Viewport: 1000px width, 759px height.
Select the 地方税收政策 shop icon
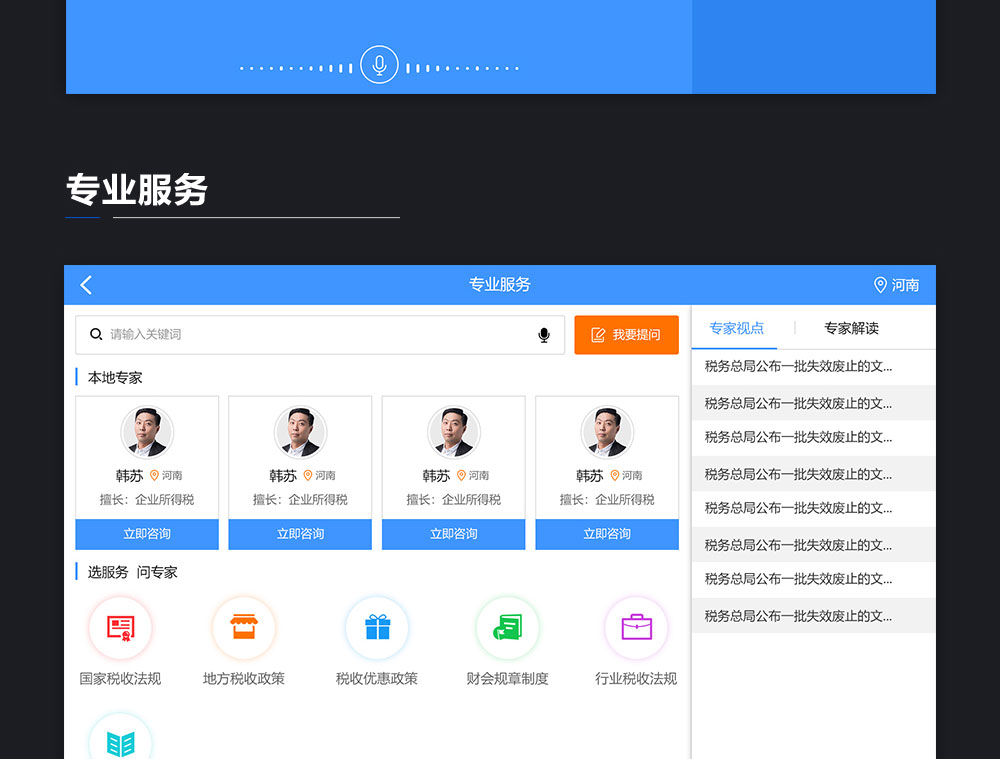tap(243, 628)
